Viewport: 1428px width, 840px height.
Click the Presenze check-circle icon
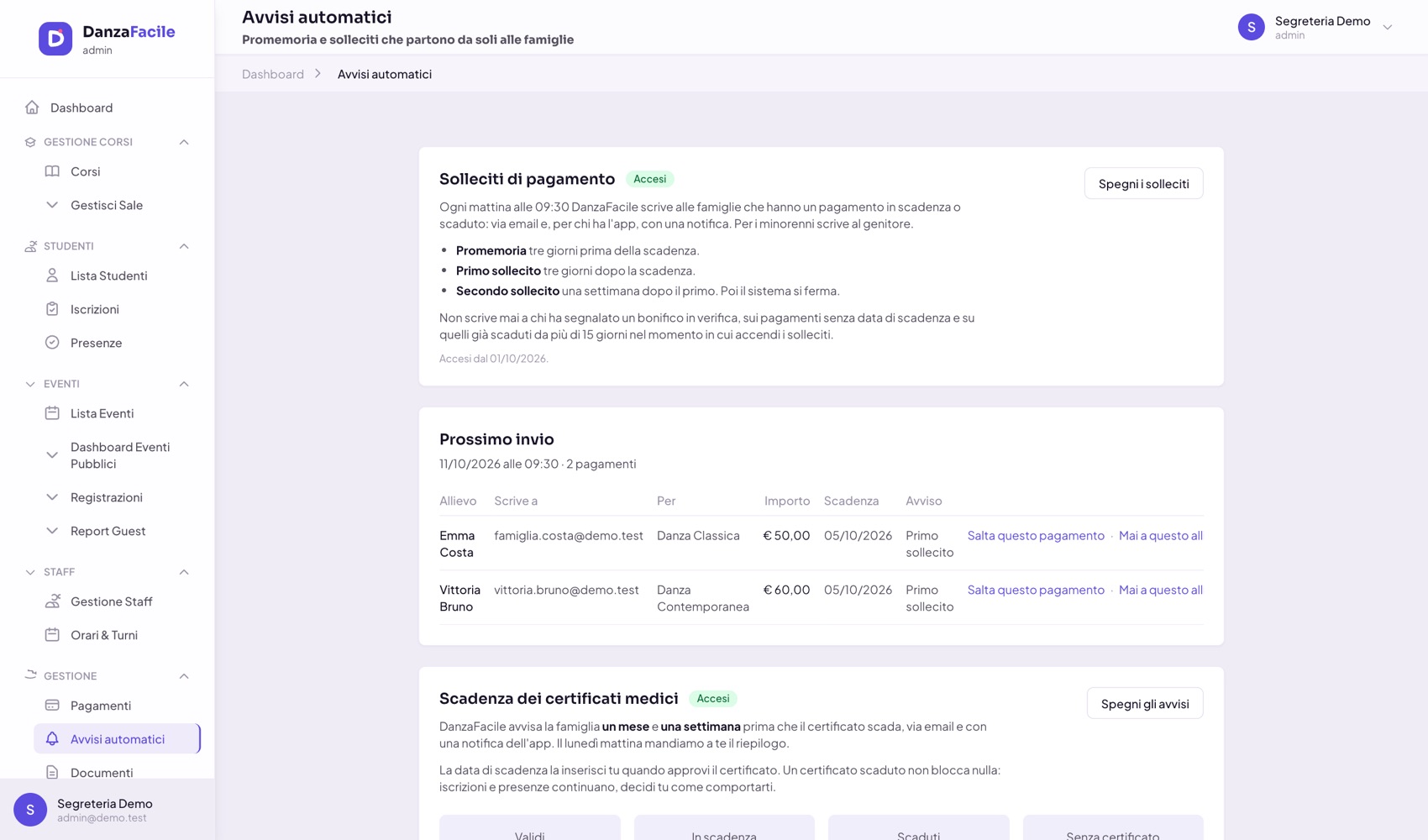pyautogui.click(x=52, y=343)
